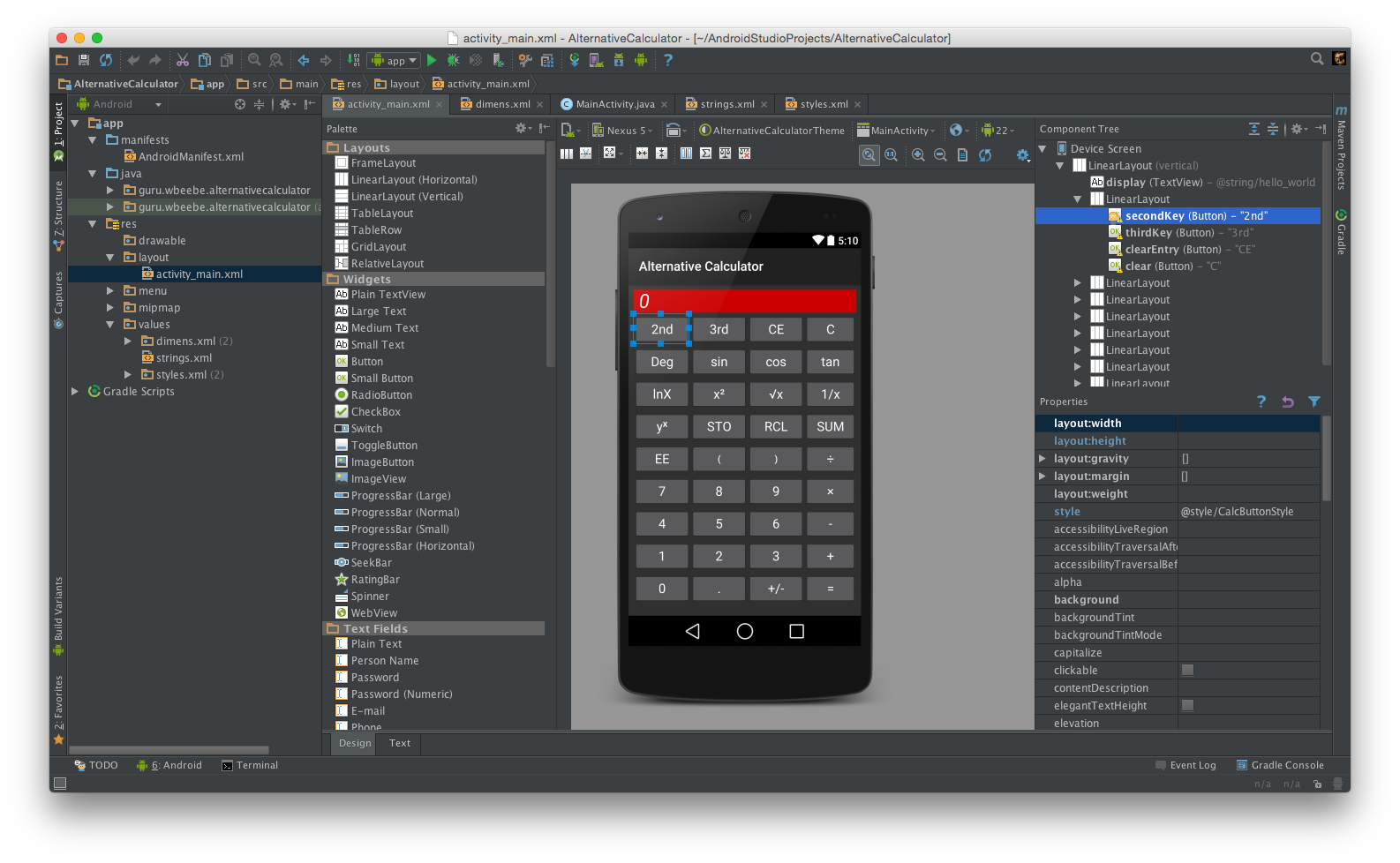Open the SDK Manager icon

619,60
